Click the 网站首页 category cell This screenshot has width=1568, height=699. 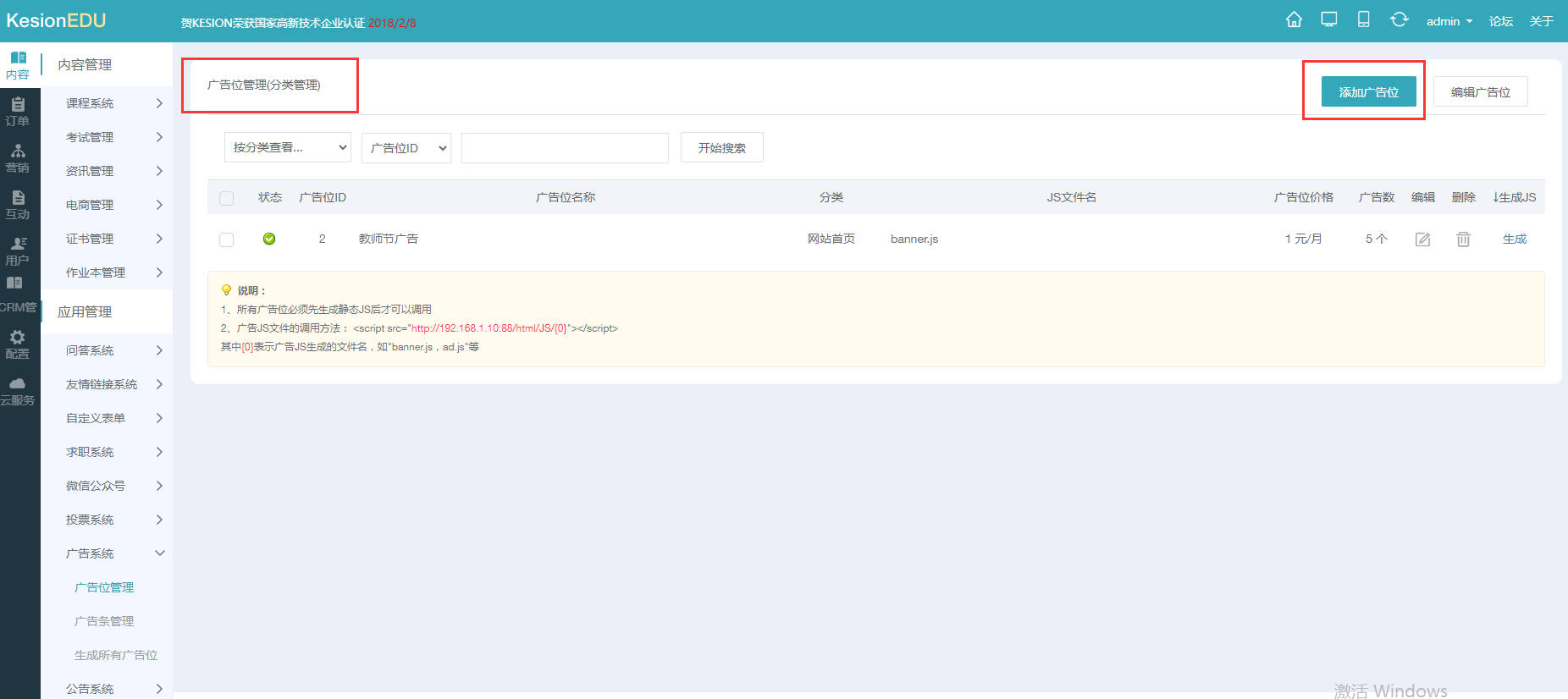tap(831, 239)
